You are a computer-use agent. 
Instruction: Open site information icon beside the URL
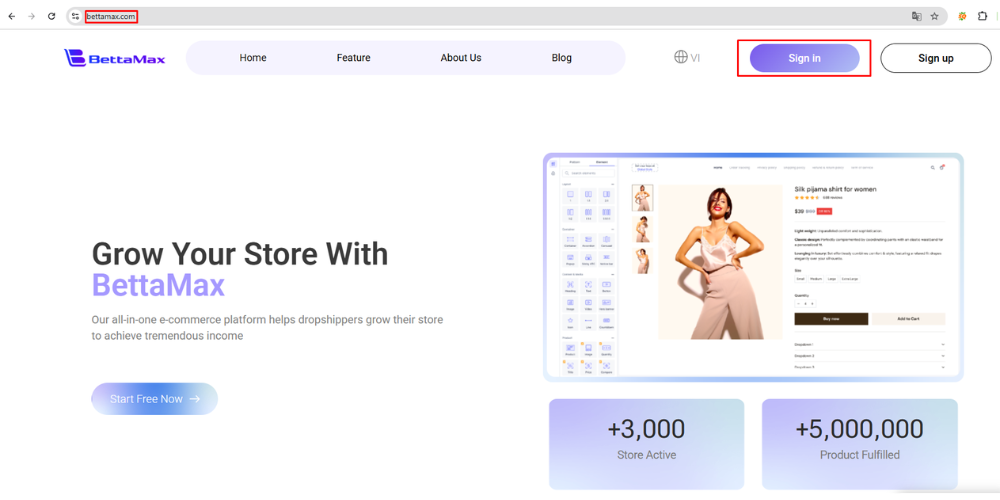click(75, 17)
